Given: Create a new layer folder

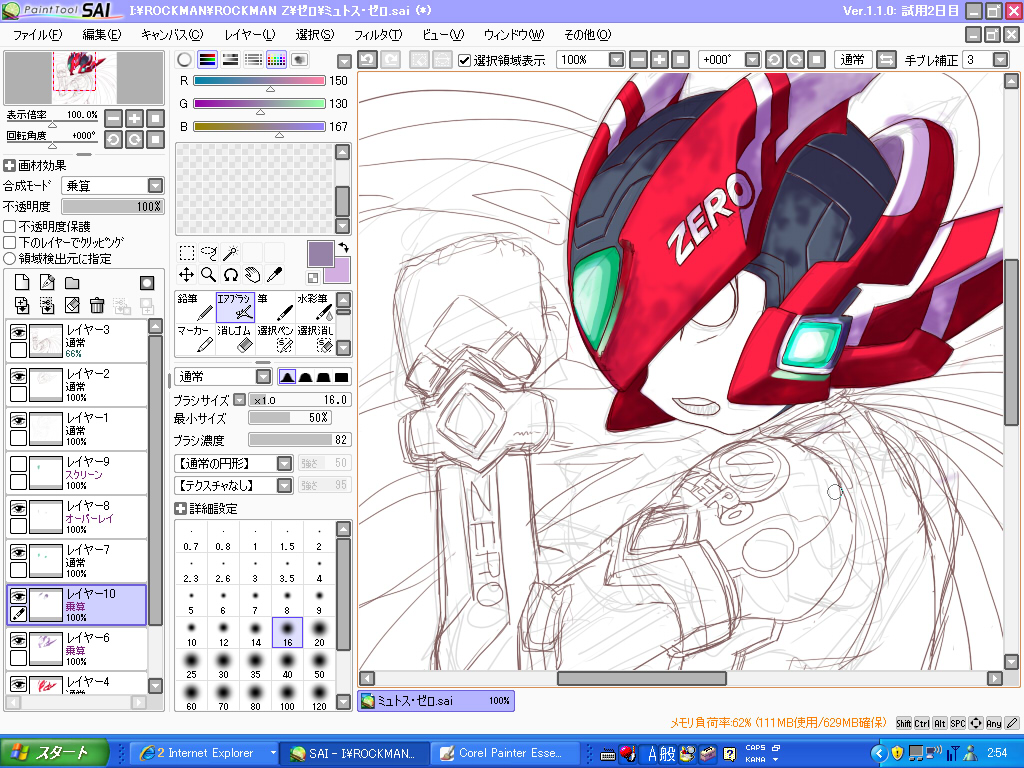Looking at the screenshot, I should tap(72, 283).
